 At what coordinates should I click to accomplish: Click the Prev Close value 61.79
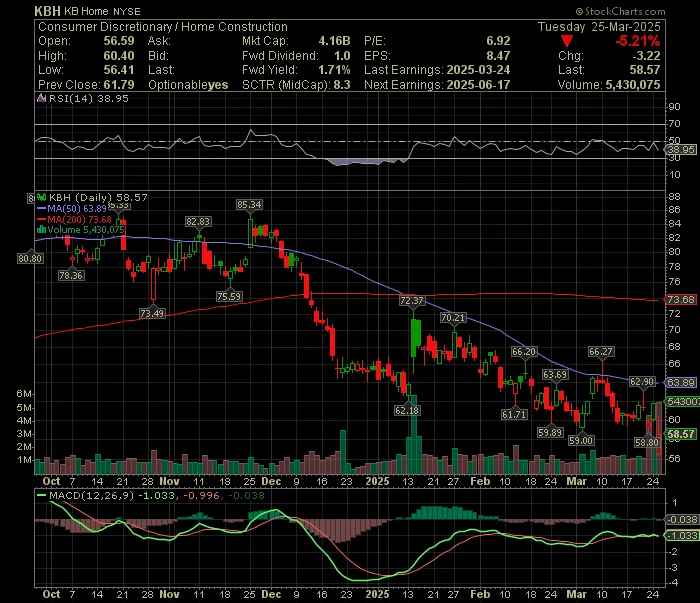[119, 85]
